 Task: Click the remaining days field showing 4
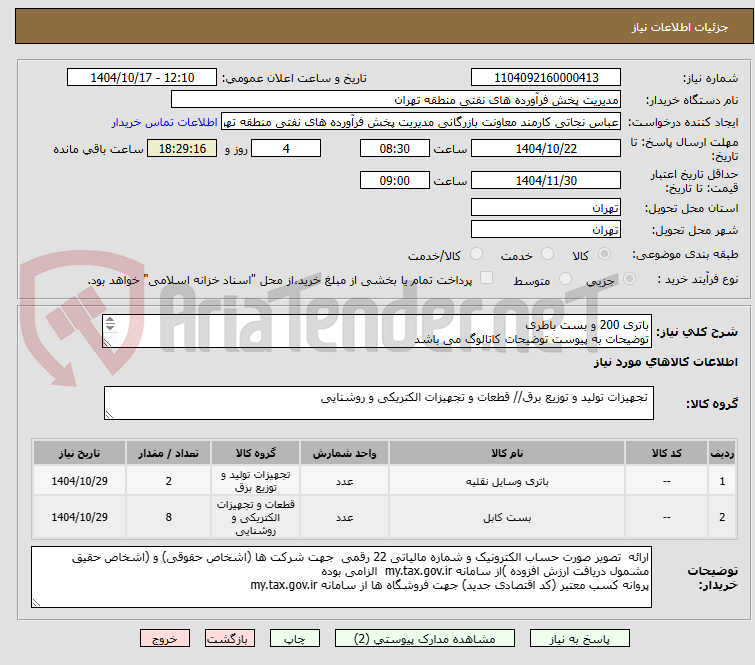click(286, 148)
